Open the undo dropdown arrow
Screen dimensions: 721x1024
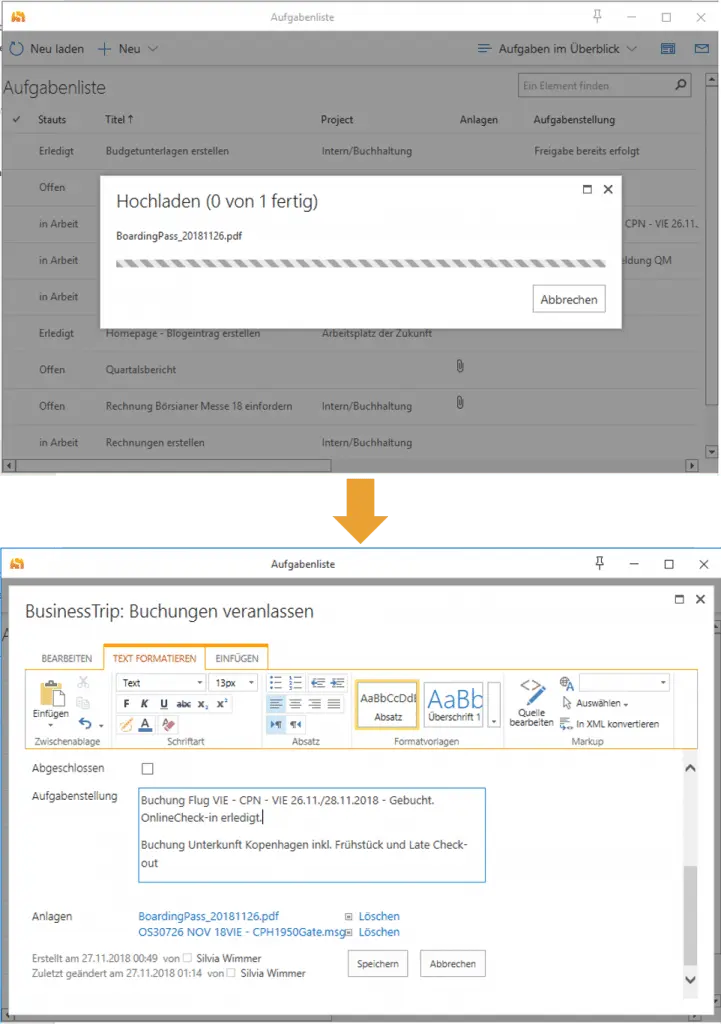101,725
